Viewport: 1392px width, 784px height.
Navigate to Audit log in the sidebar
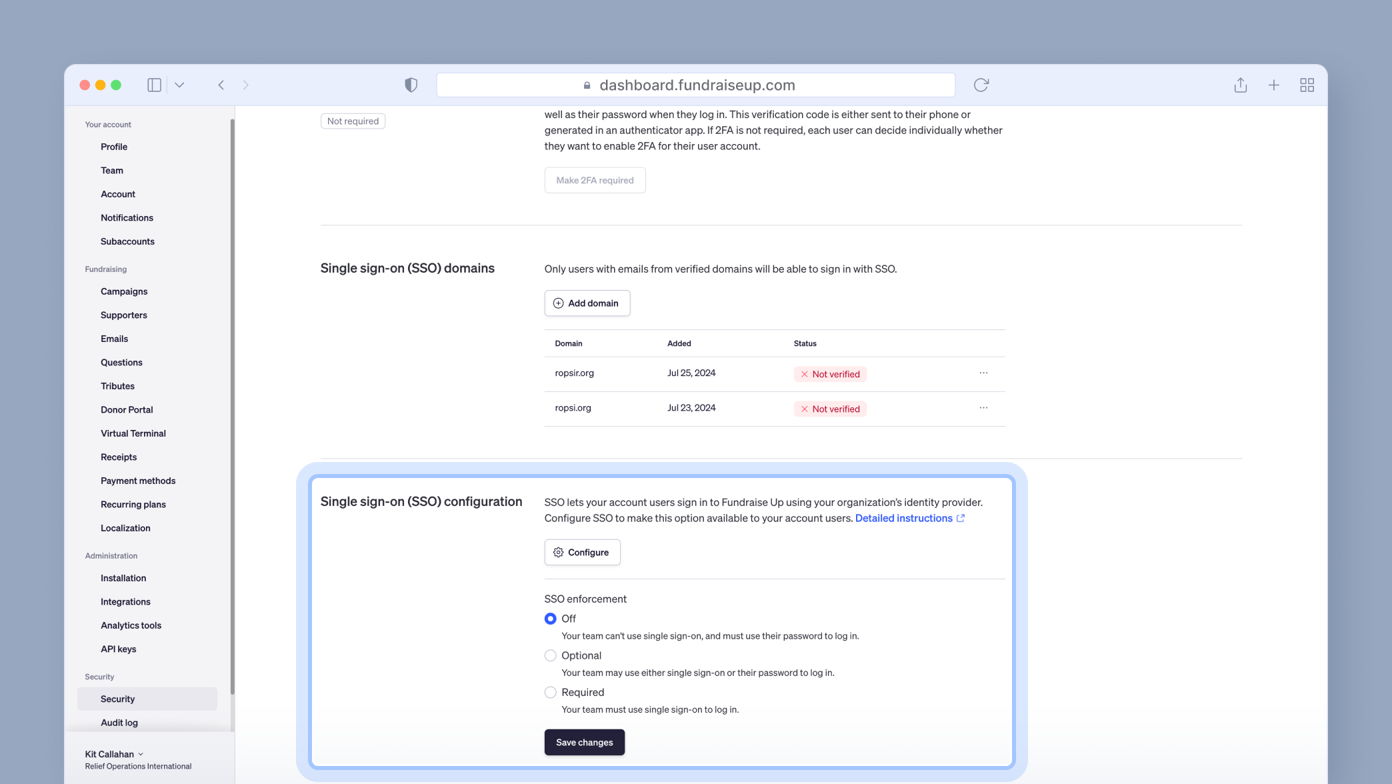point(119,722)
